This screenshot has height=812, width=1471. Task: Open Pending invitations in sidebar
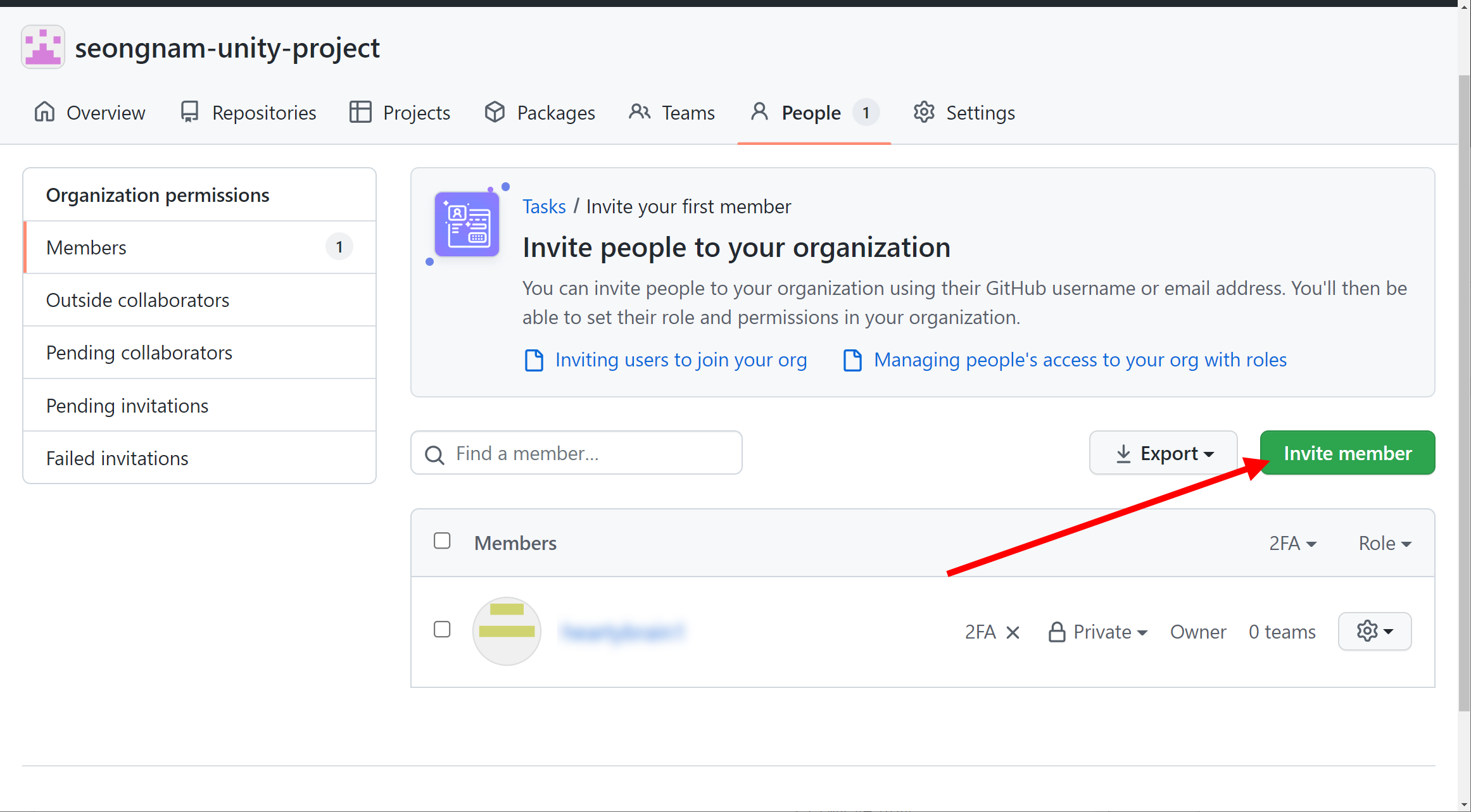127,406
